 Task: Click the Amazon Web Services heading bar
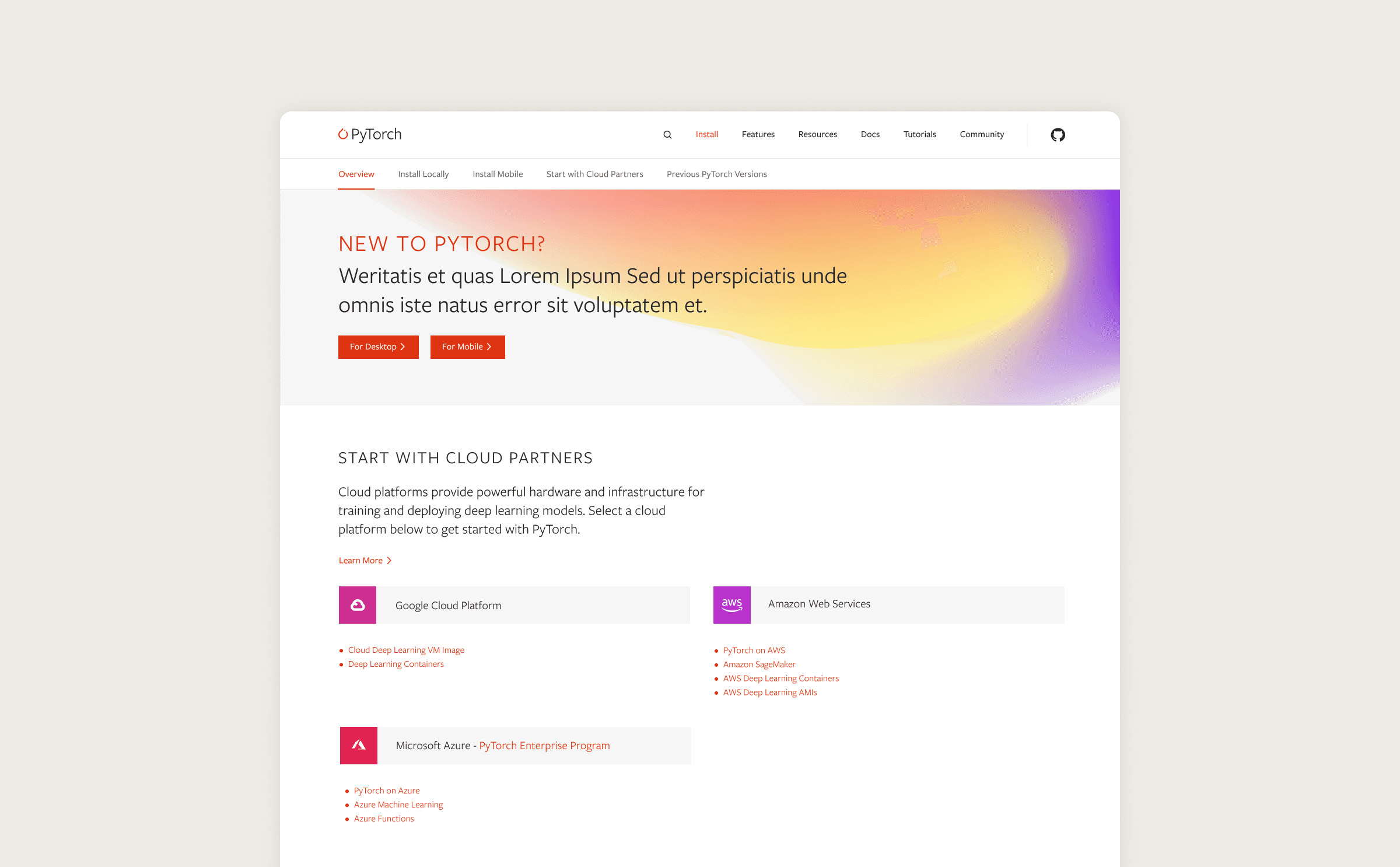point(907,604)
